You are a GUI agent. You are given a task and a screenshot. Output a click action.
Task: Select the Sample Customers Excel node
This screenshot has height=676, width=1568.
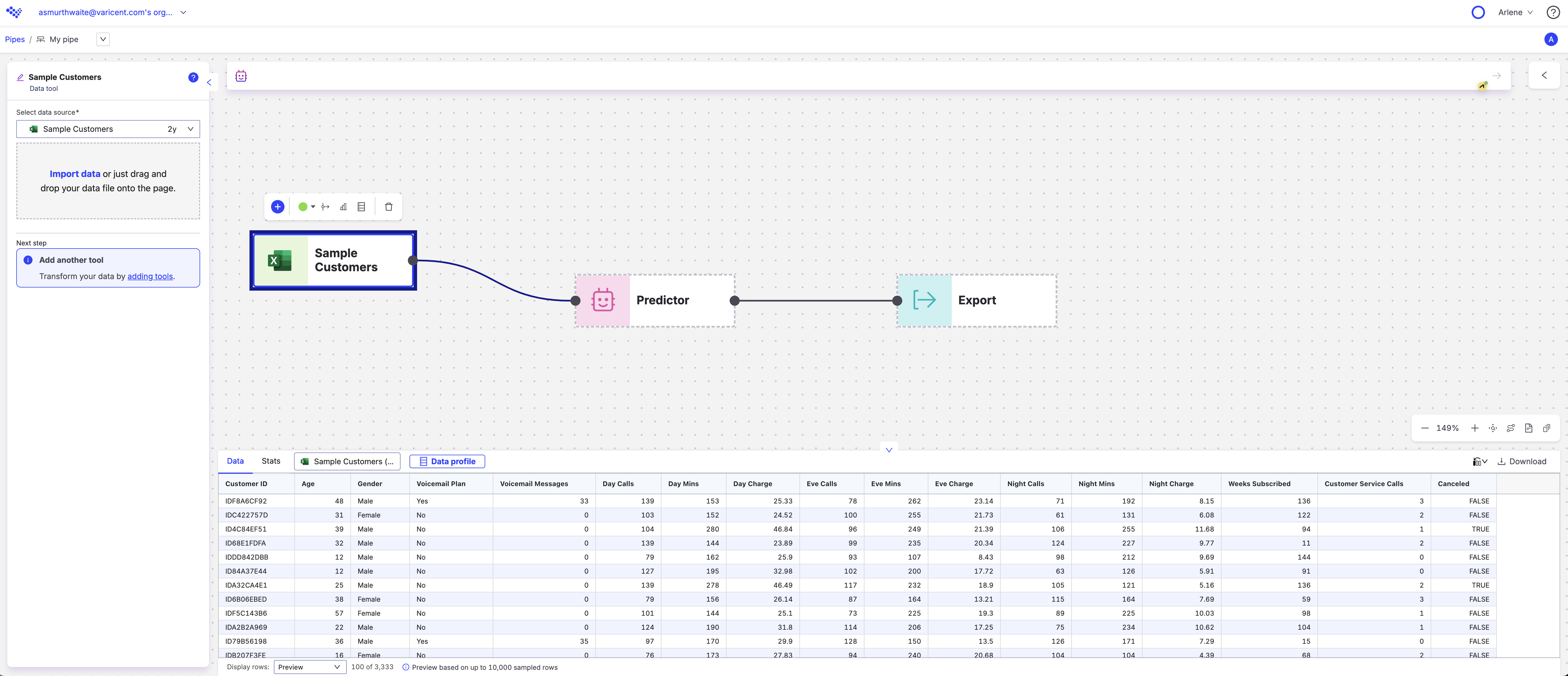(333, 260)
